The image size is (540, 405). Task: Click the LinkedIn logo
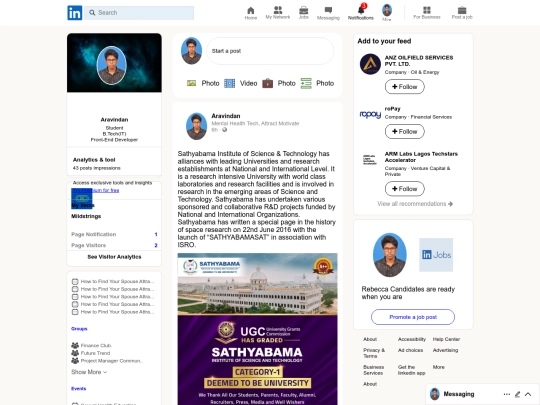click(x=74, y=13)
